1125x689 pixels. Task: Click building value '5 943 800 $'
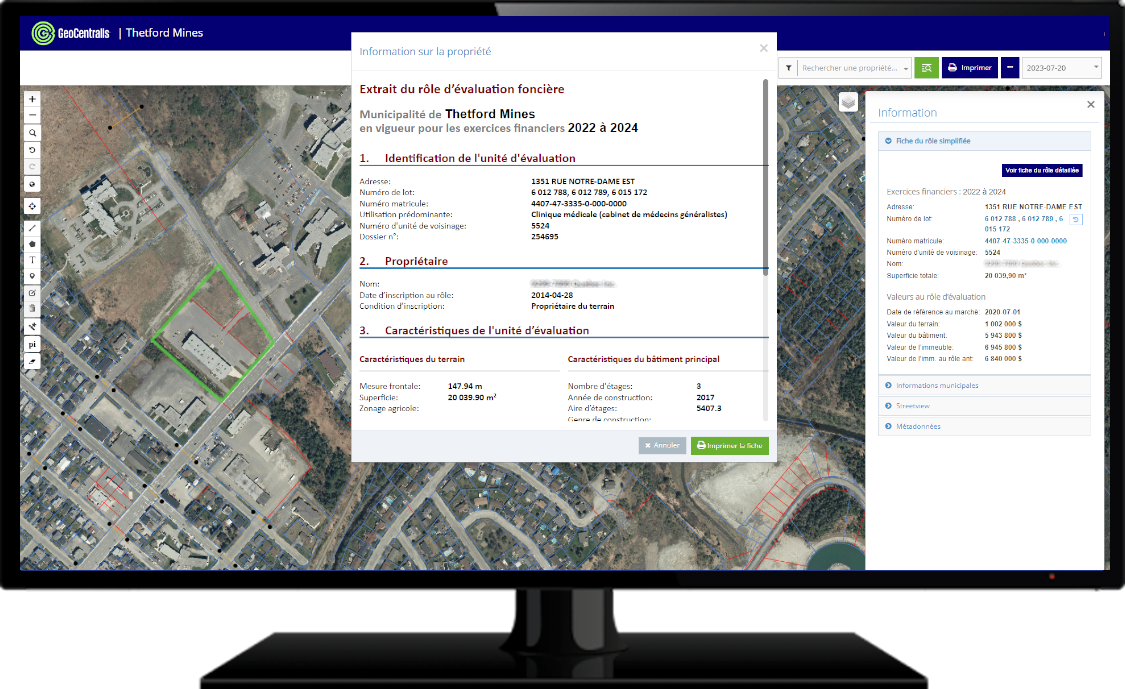[x=1003, y=335]
